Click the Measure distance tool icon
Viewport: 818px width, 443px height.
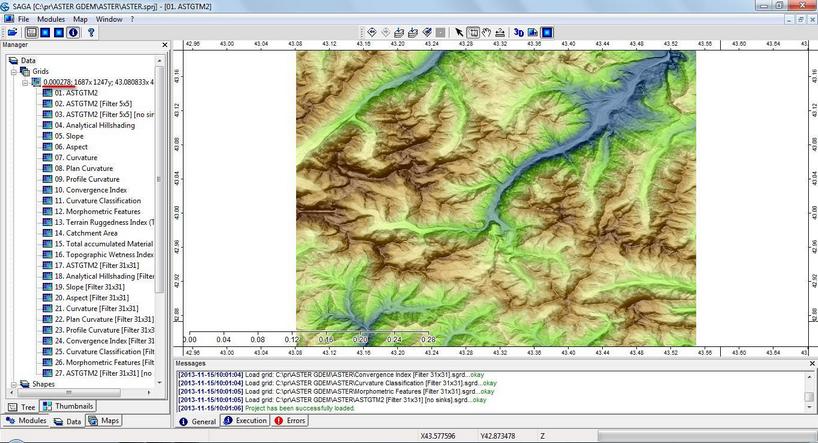pos(501,32)
